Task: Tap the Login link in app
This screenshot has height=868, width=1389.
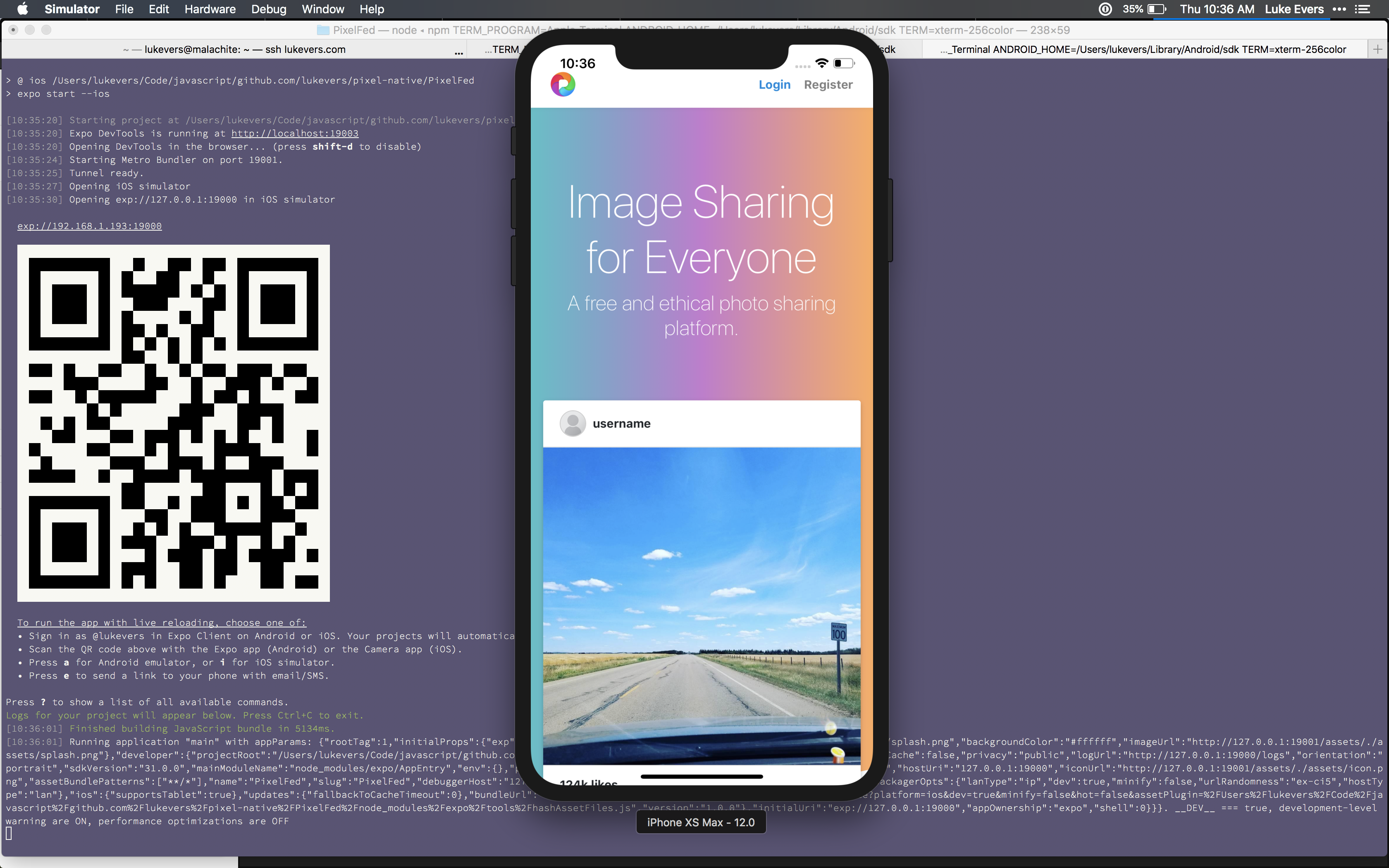Action: (774, 84)
